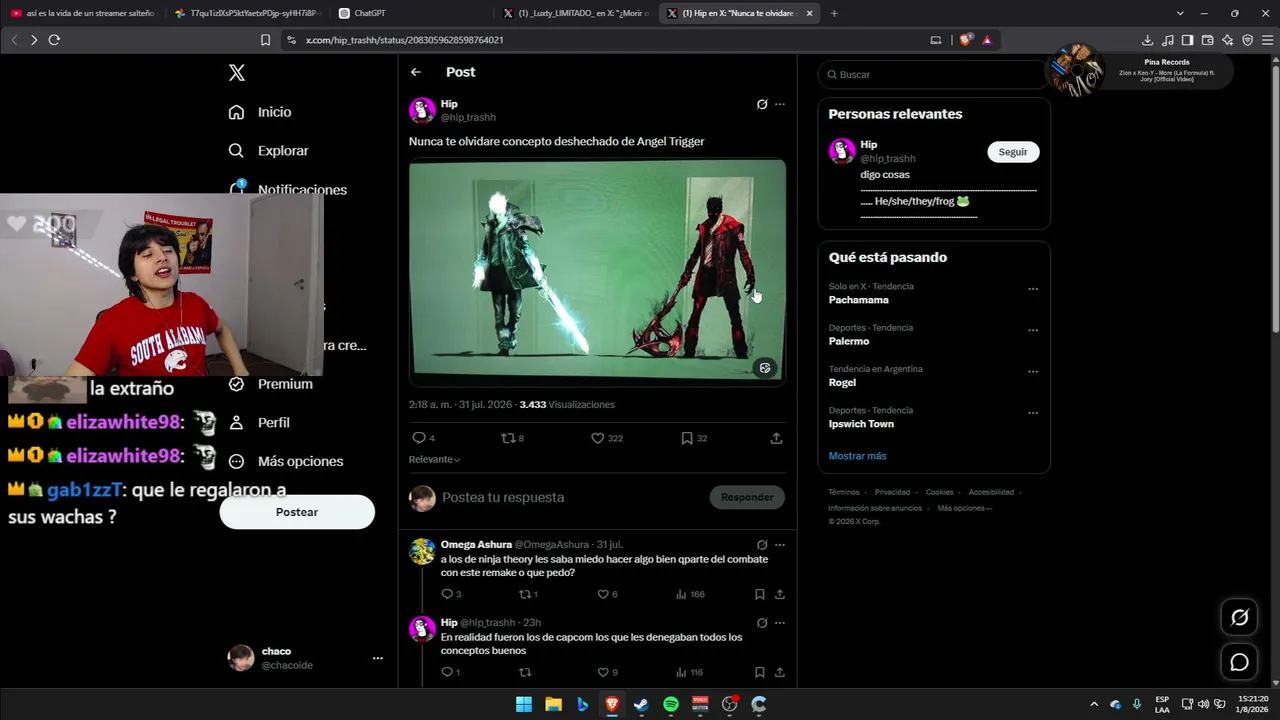Viewport: 1280px width, 720px height.
Task: Open the three-dot menu on Hip's main post
Action: tap(780, 104)
